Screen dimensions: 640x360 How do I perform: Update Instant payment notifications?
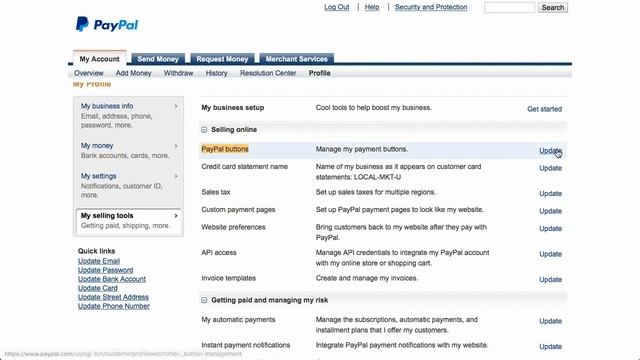click(x=550, y=347)
